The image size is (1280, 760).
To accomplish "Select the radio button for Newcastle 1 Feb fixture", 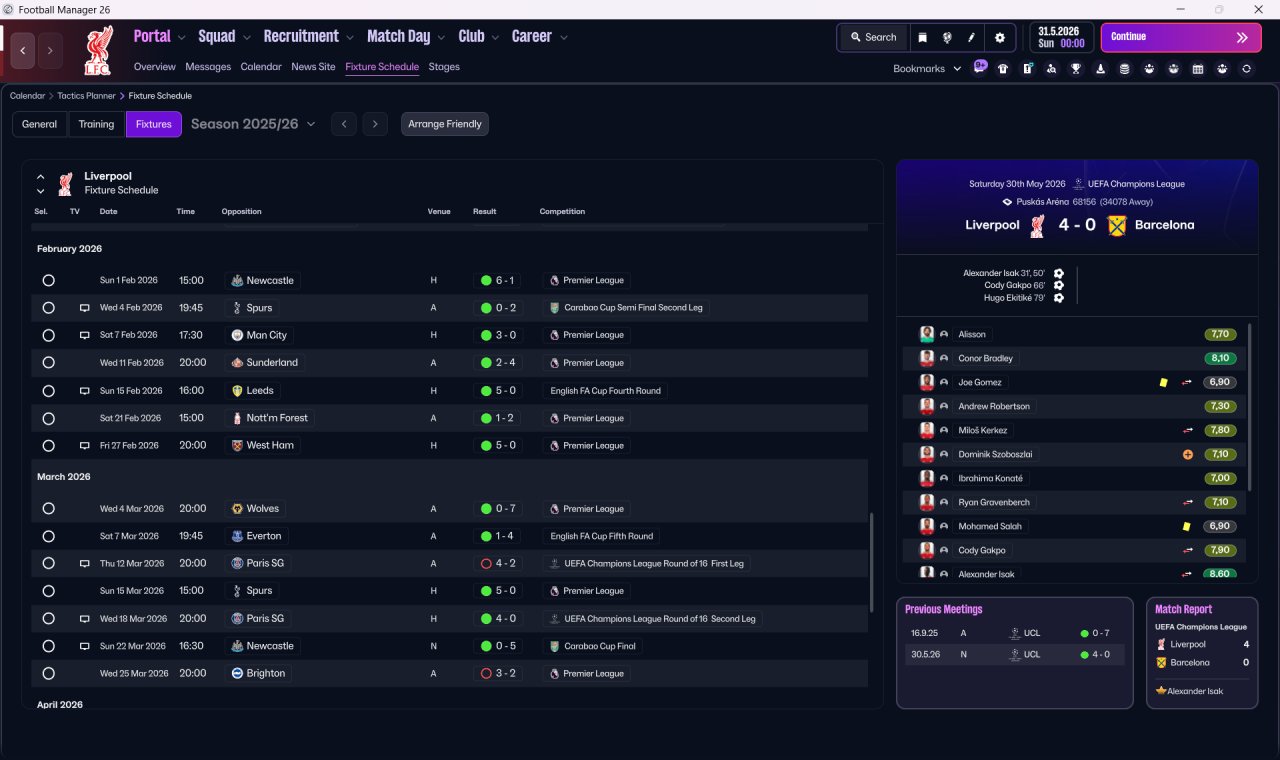I will coord(48,281).
